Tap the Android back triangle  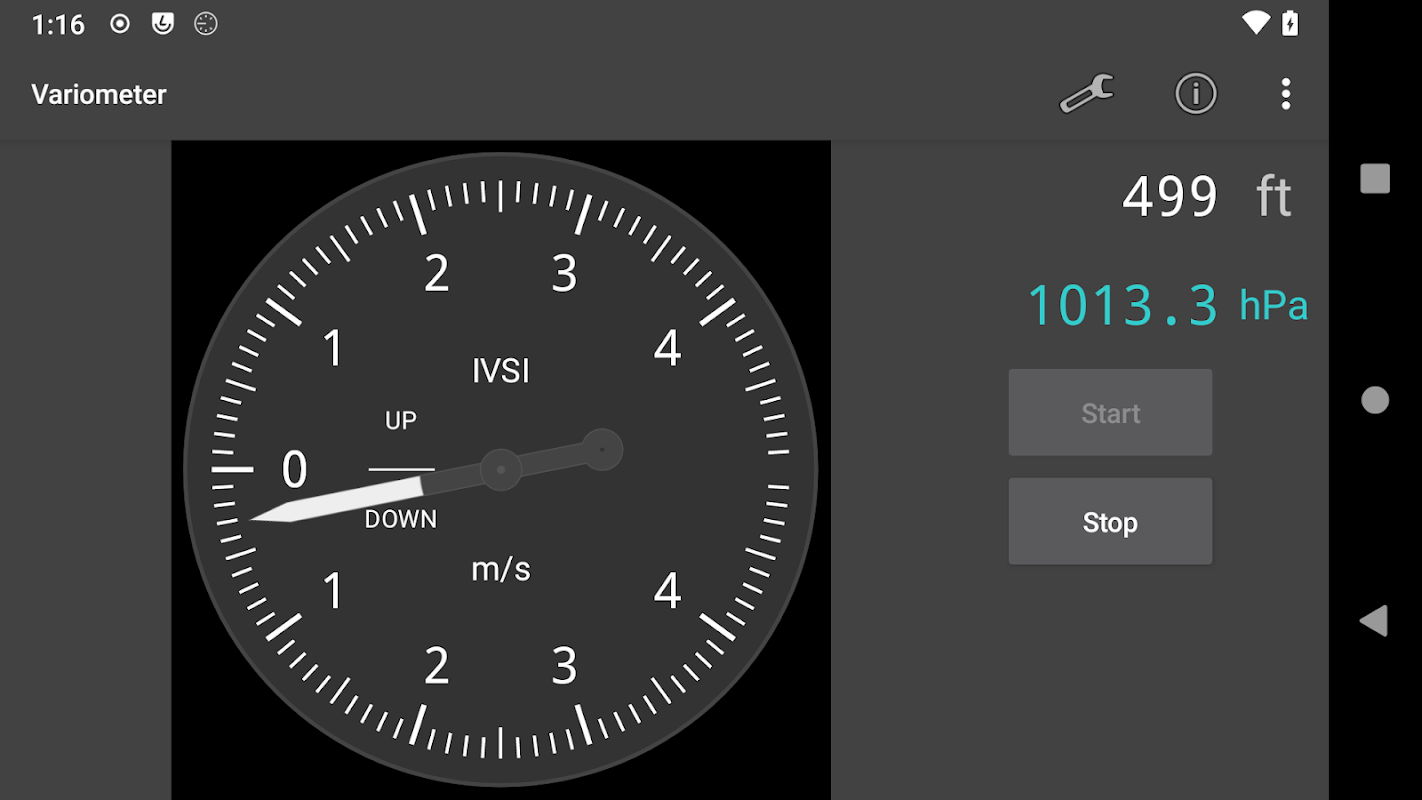tap(1374, 620)
